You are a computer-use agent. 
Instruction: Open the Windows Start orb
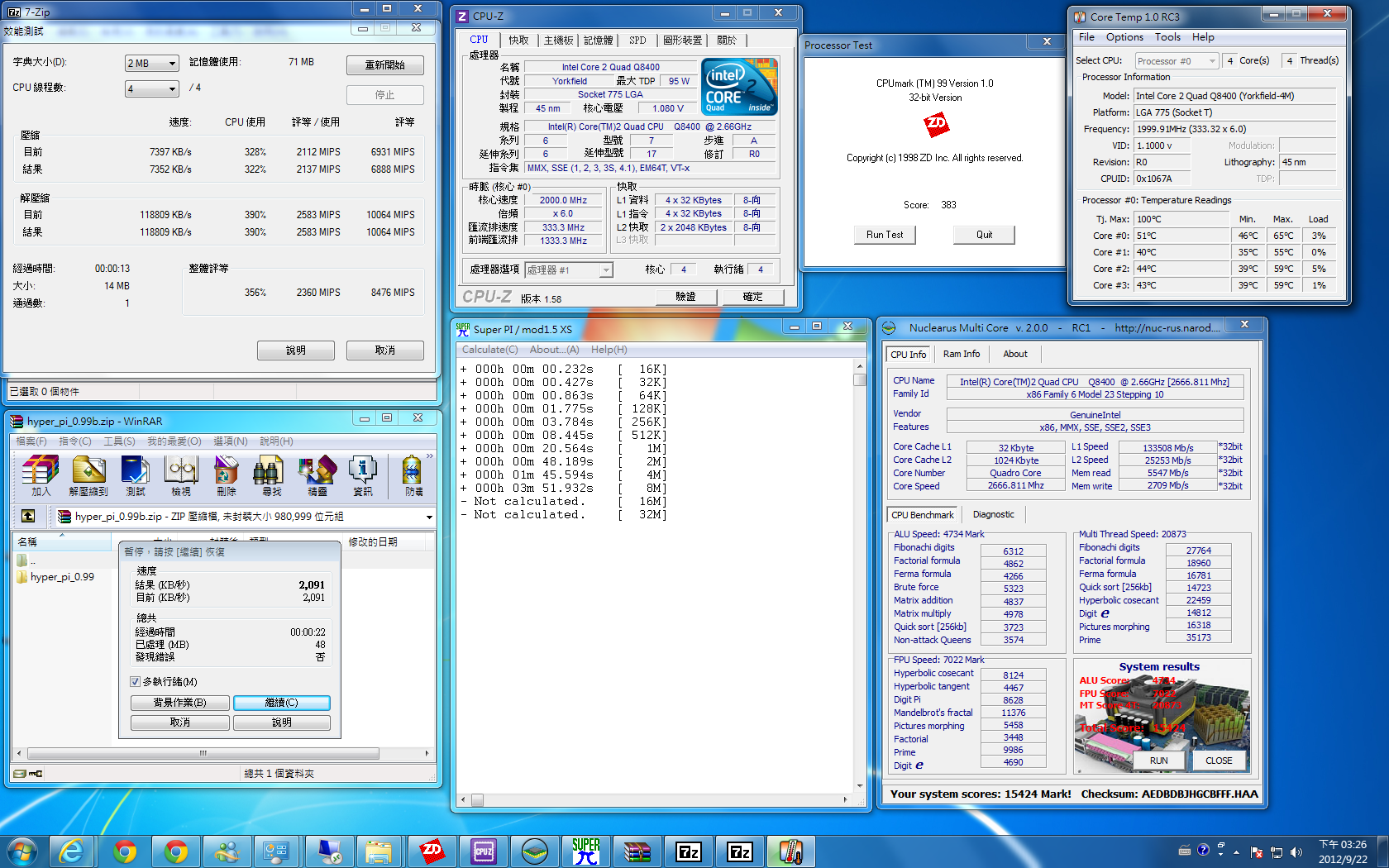pos(21,851)
